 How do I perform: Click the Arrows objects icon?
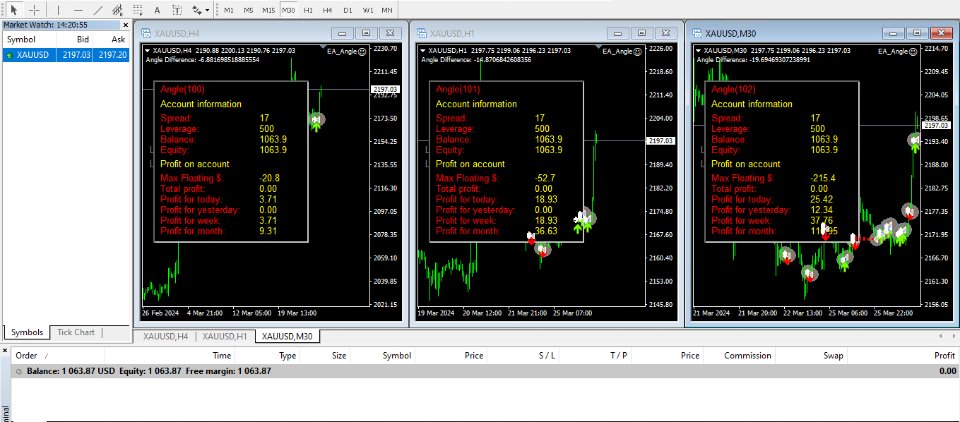coord(197,10)
